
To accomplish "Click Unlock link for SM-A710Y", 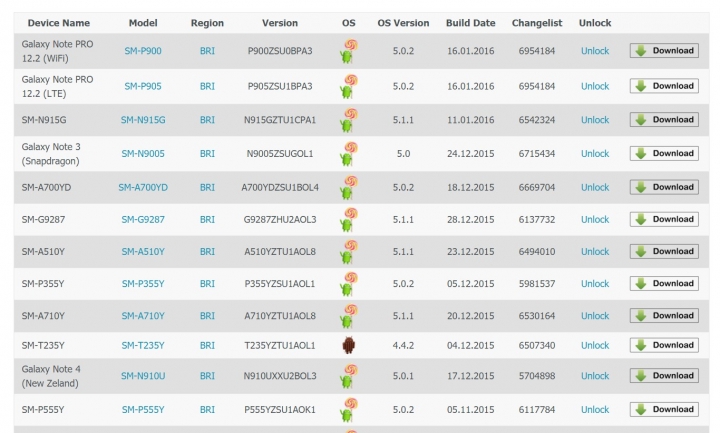I will 595,316.
